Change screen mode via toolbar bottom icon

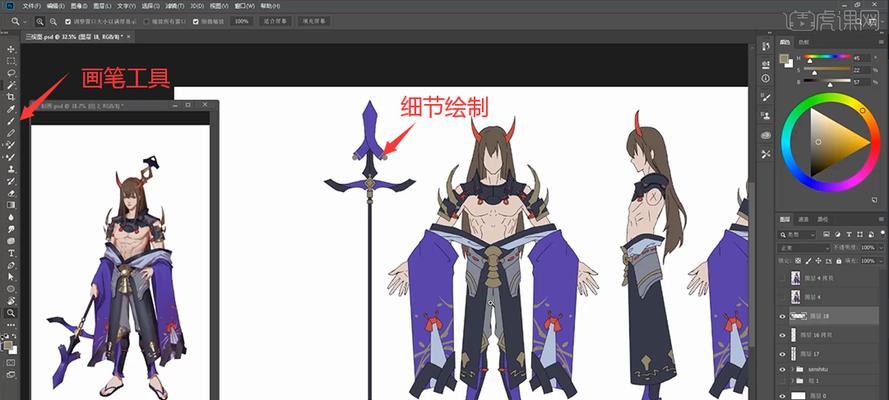(x=11, y=375)
